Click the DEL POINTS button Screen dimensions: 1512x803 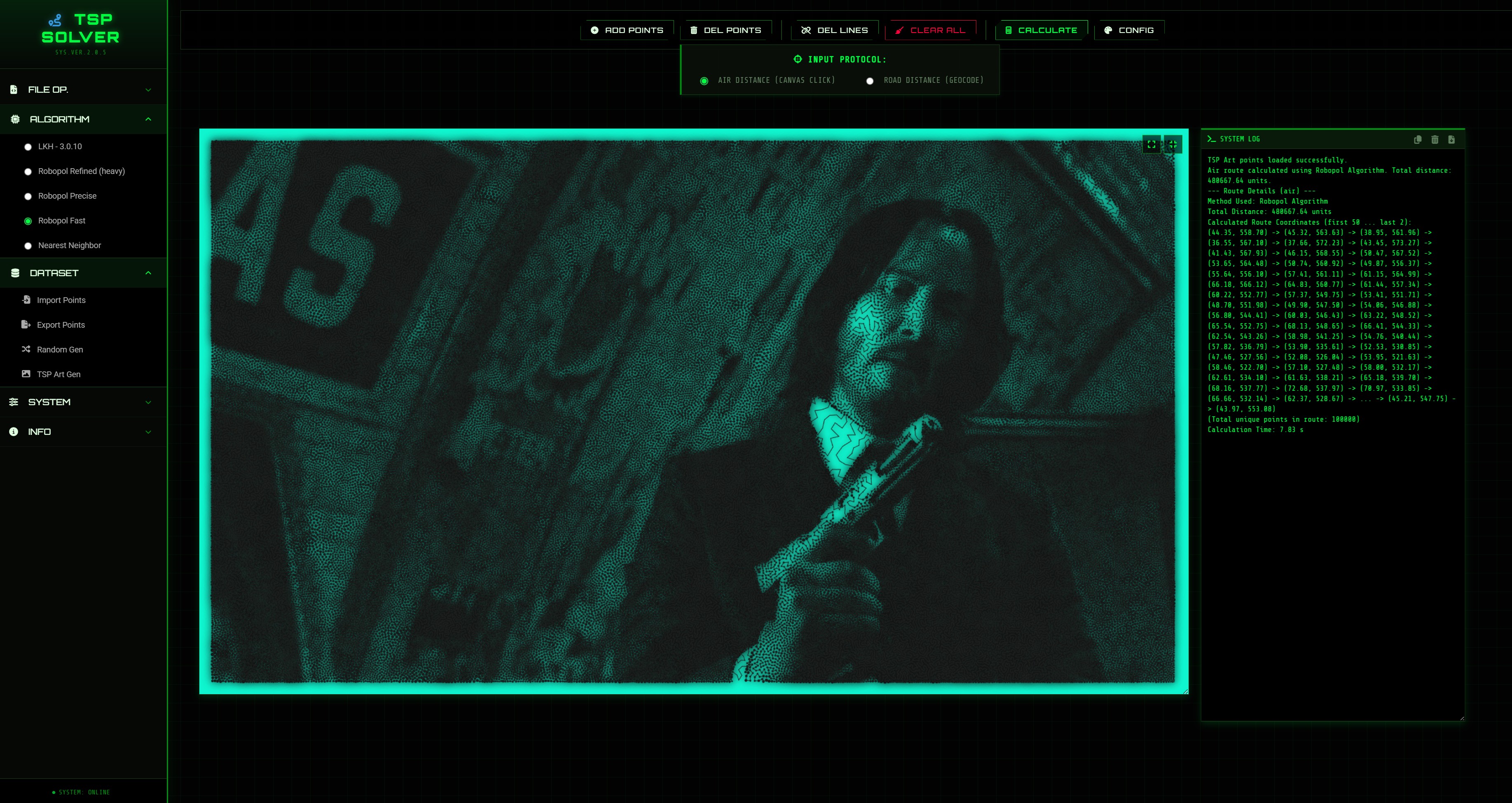pos(726,30)
